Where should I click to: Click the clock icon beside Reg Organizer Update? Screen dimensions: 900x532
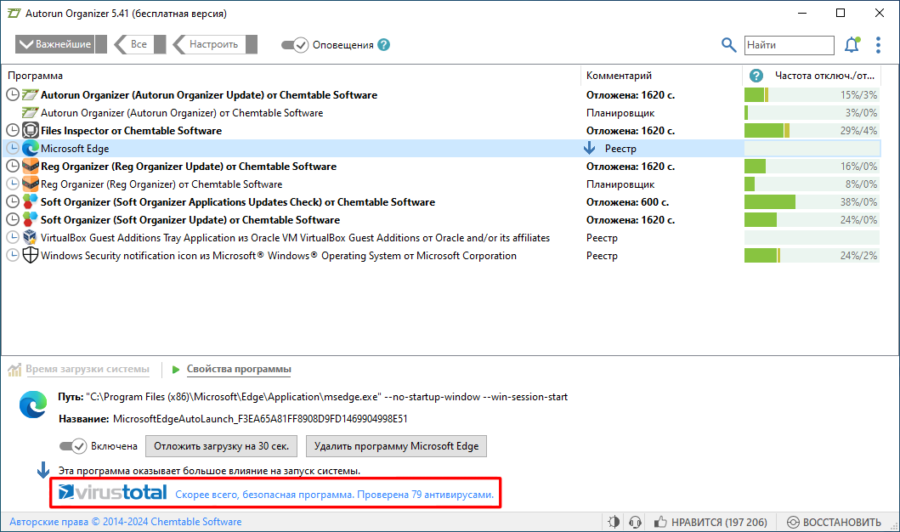pyautogui.click(x=13, y=166)
